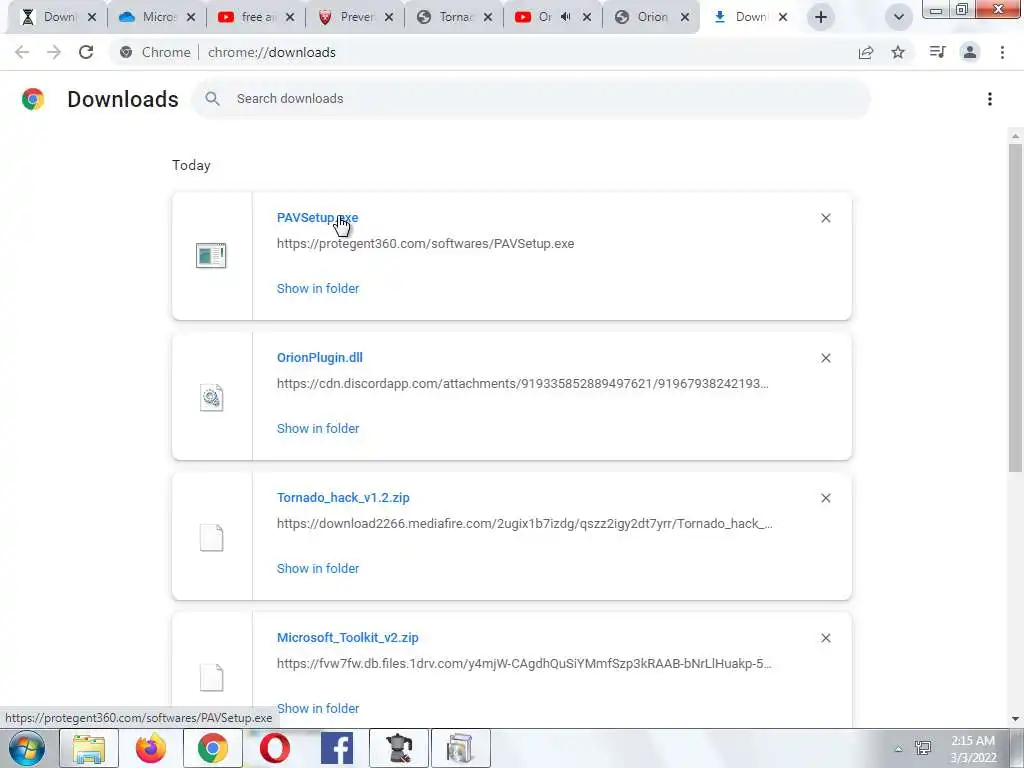Focus the Search downloads field
Screen dimensions: 1024x768
click(x=530, y=99)
